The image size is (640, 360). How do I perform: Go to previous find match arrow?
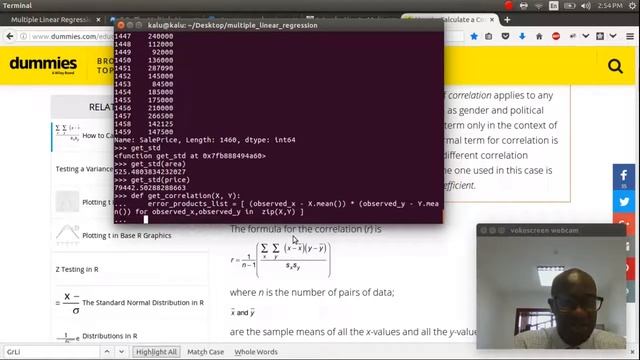107,351
